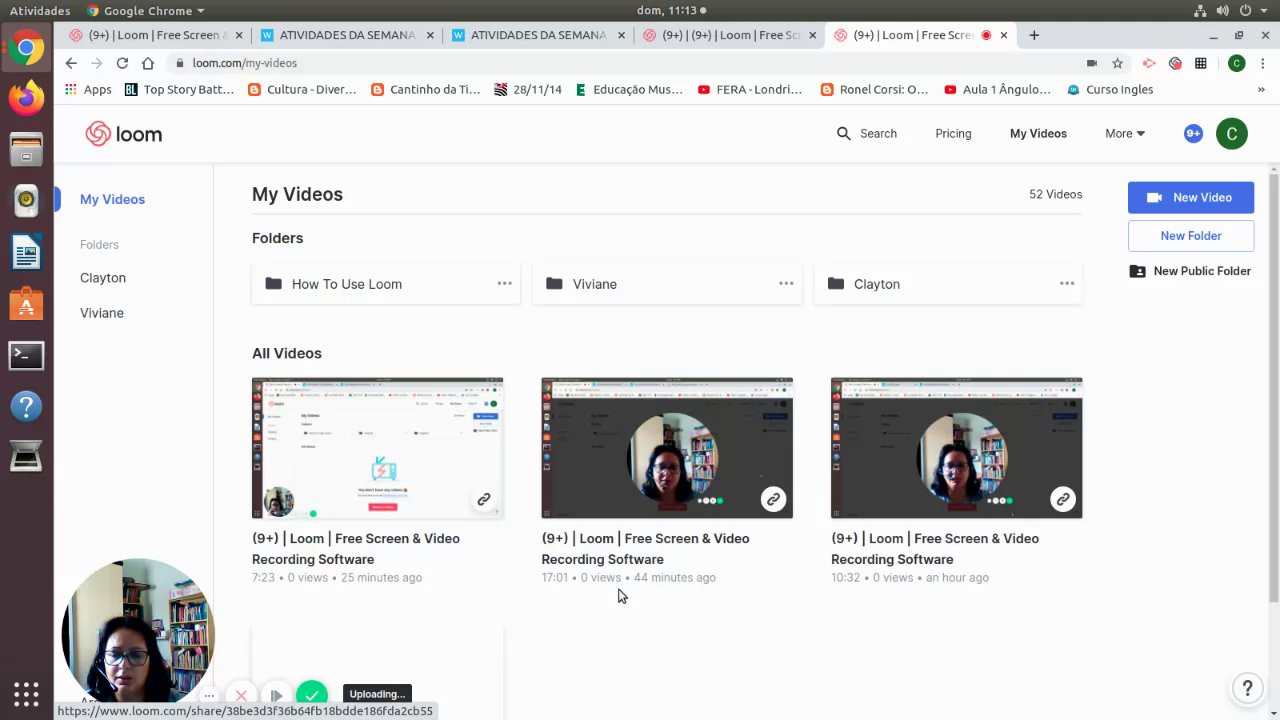The height and width of the screenshot is (720, 1280).
Task: Switch to the (9+) | (9+) | Loom tab
Action: click(x=729, y=35)
